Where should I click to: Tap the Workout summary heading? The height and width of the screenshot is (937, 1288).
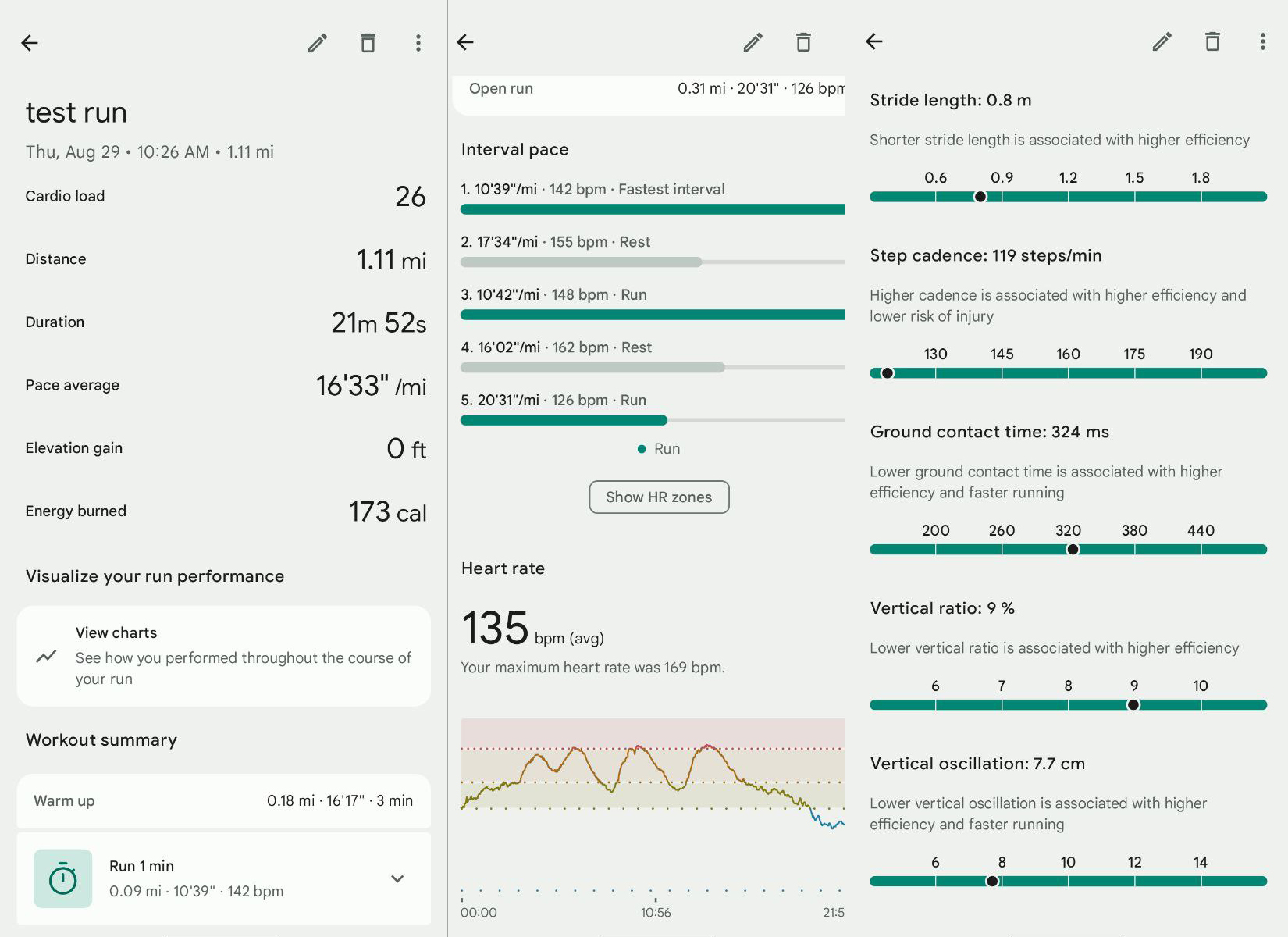click(x=101, y=739)
